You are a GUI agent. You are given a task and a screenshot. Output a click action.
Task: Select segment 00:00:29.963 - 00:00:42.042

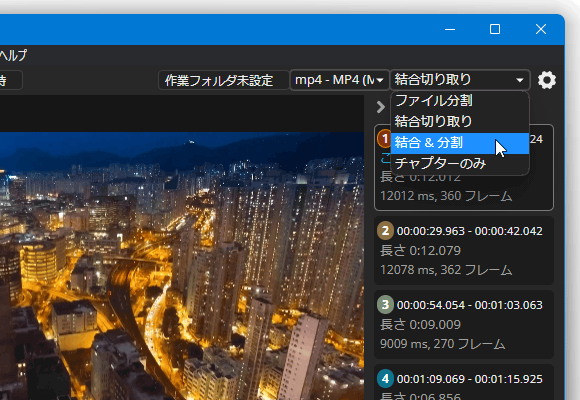pyautogui.click(x=464, y=251)
